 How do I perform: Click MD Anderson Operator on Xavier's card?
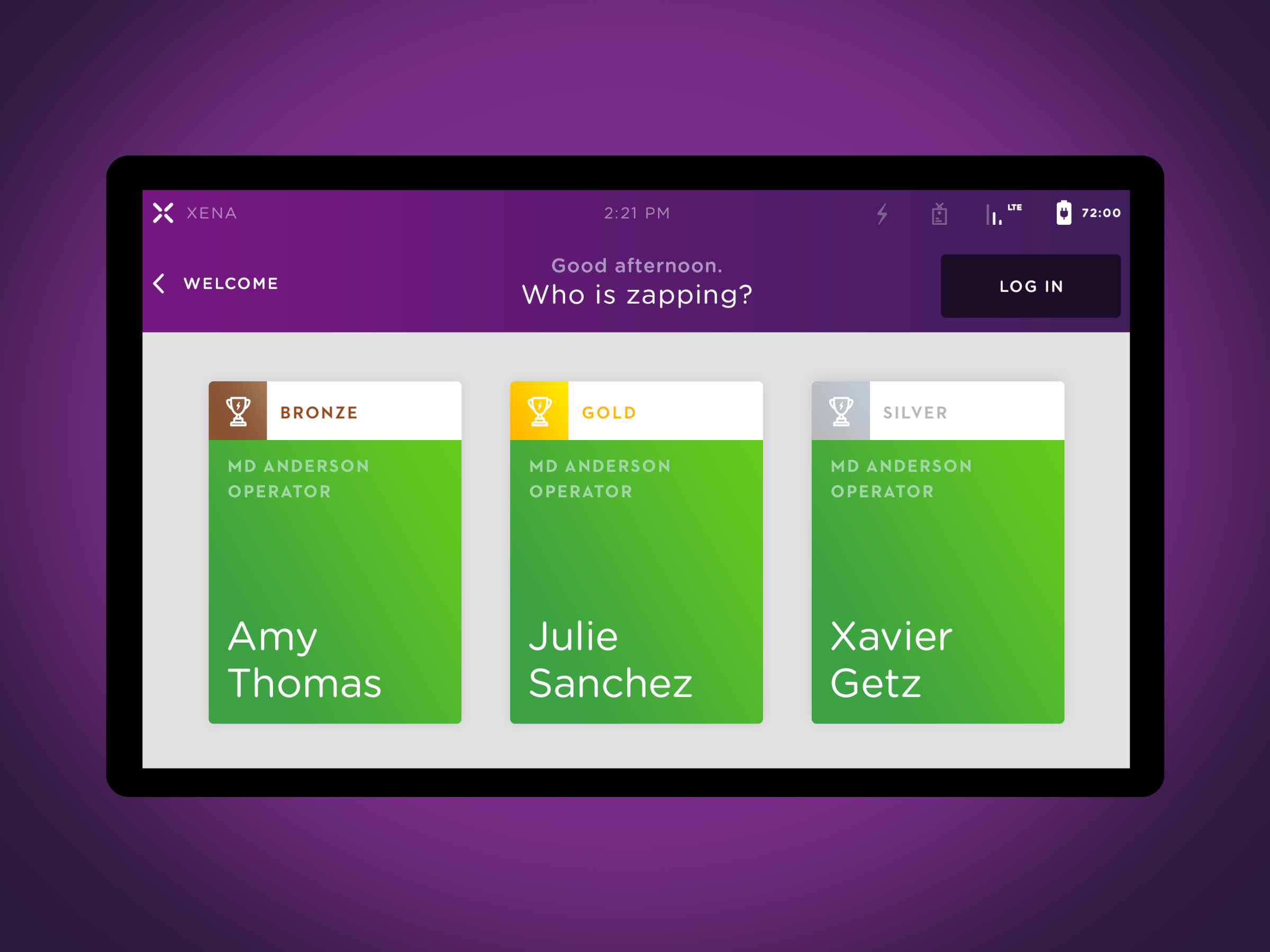point(901,479)
